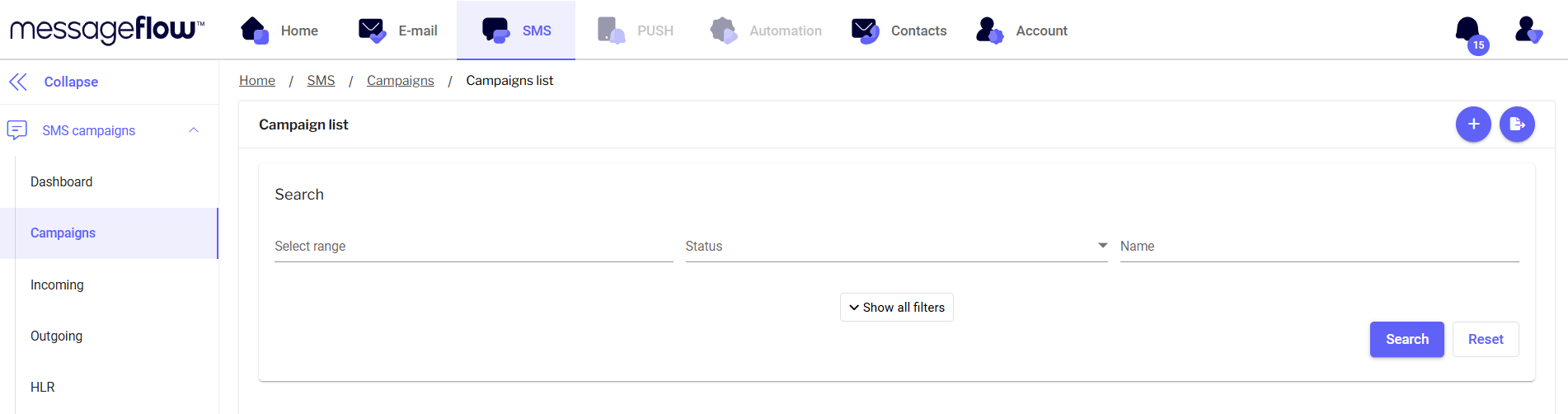Click the notifications bell icon
The width and height of the screenshot is (1568, 414).
point(1468,31)
